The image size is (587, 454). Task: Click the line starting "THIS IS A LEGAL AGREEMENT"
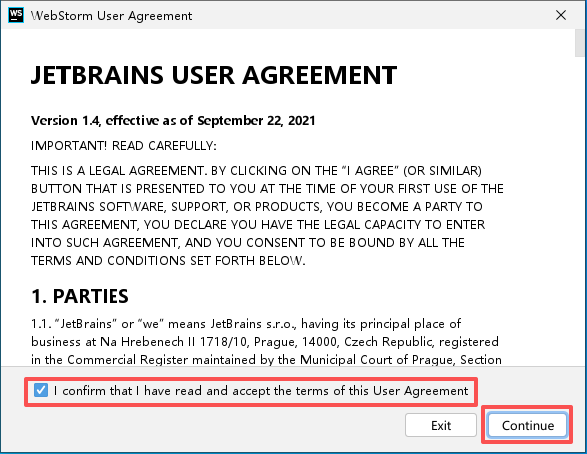(x=256, y=171)
